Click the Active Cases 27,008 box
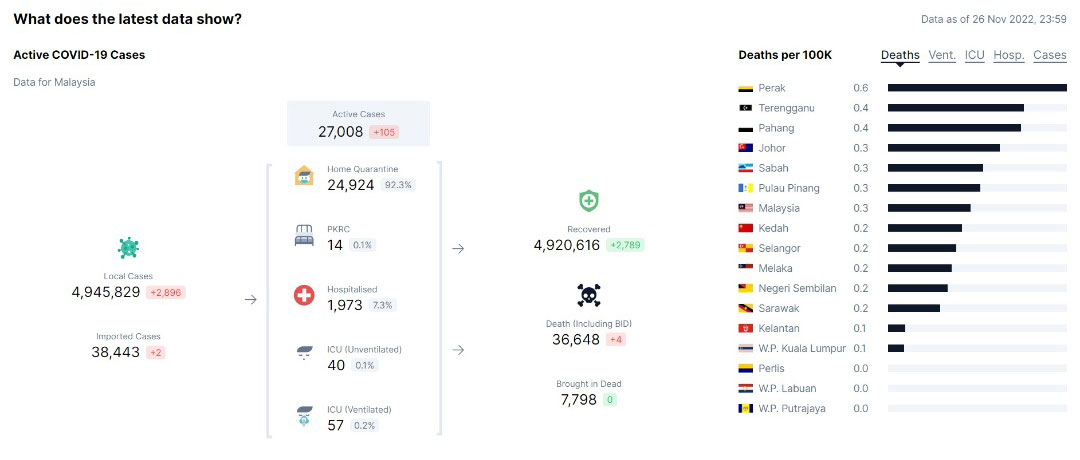 pyautogui.click(x=358, y=123)
